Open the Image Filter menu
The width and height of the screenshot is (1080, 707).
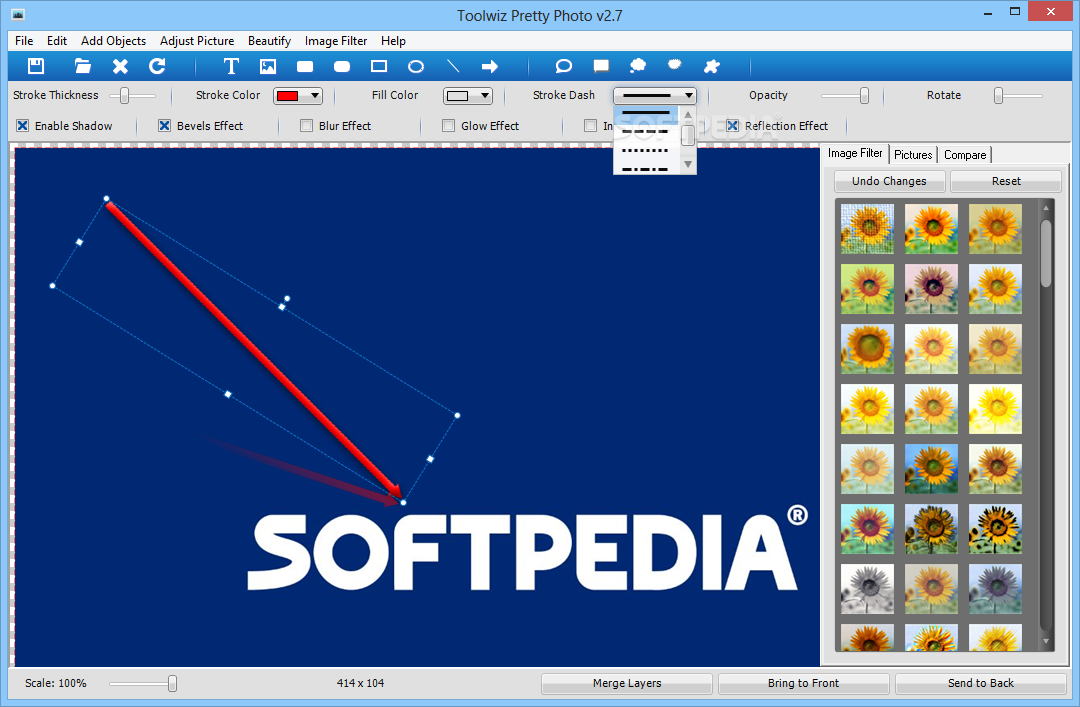tap(336, 41)
